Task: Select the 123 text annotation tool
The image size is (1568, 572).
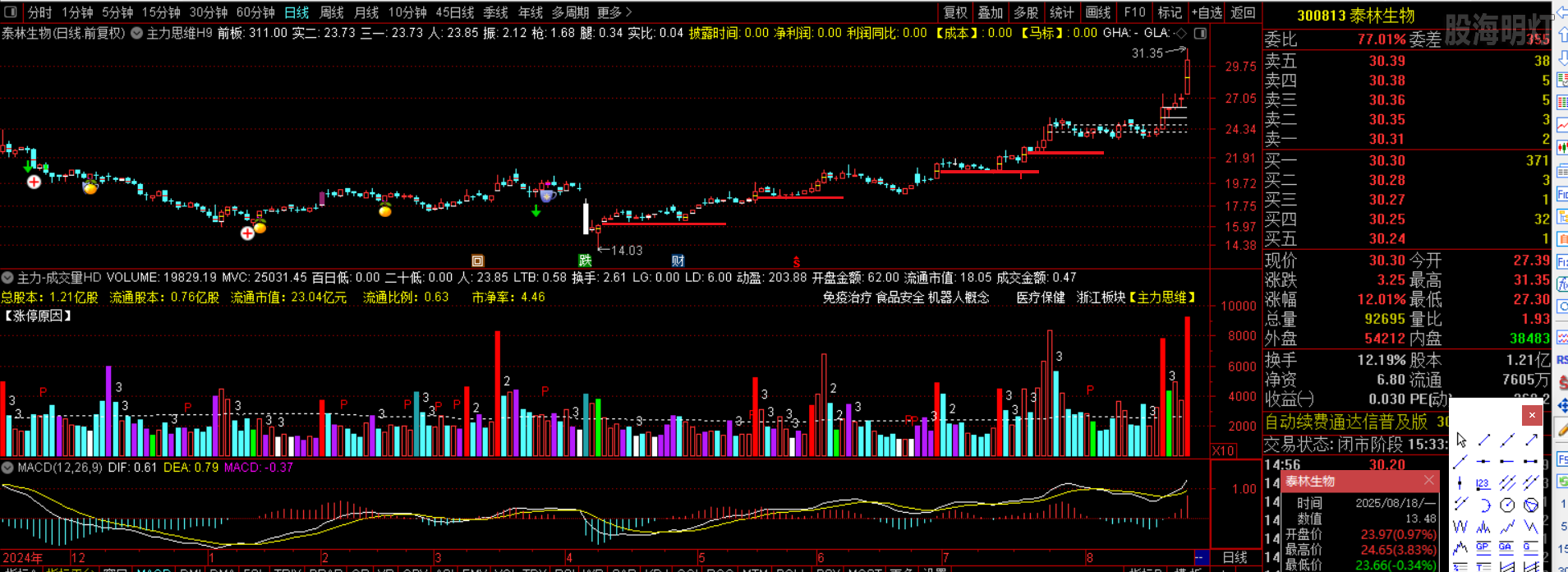Action: pyautogui.click(x=1483, y=483)
